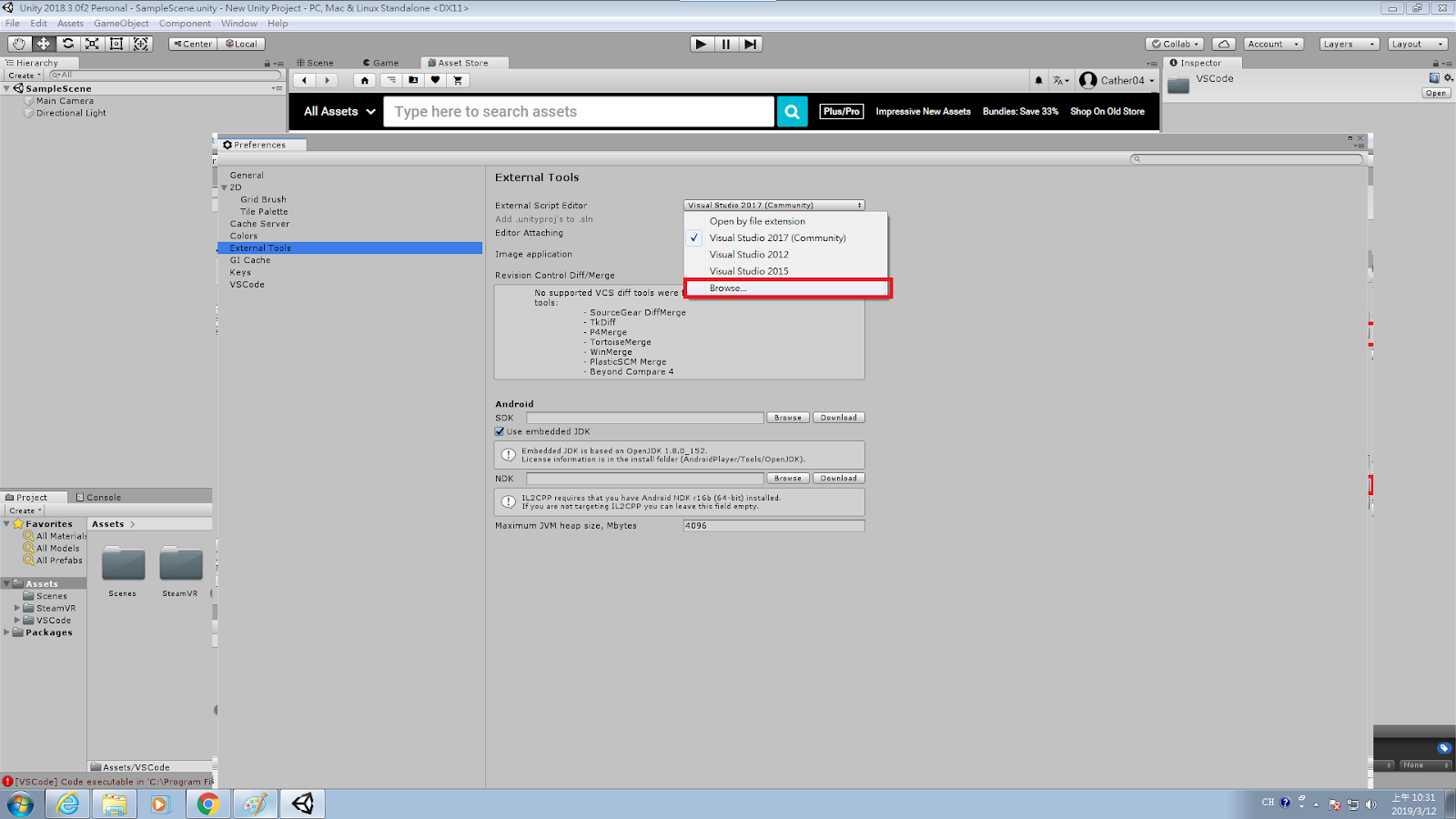Click the blue search magnifier button
This screenshot has width=1456, height=819.
click(792, 111)
